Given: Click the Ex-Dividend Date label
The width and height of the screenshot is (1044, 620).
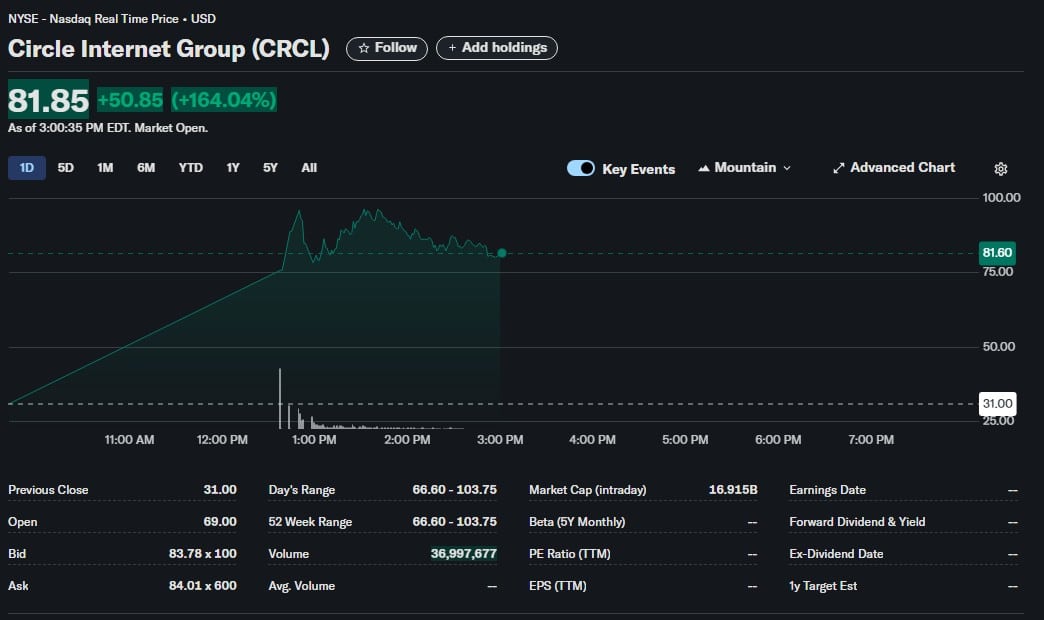Looking at the screenshot, I should pos(836,553).
